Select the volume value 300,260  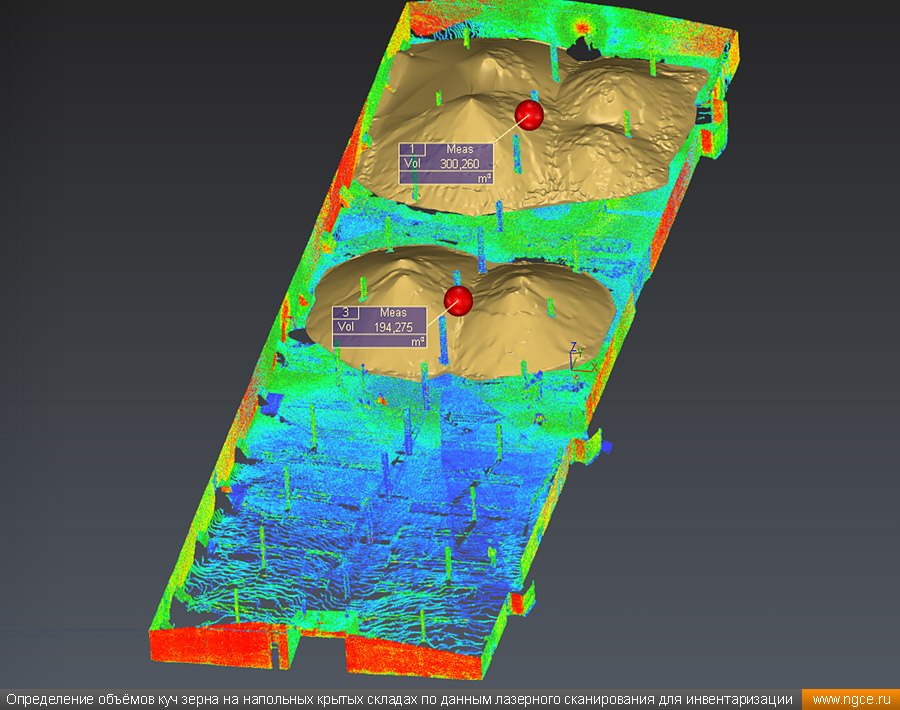pos(460,164)
